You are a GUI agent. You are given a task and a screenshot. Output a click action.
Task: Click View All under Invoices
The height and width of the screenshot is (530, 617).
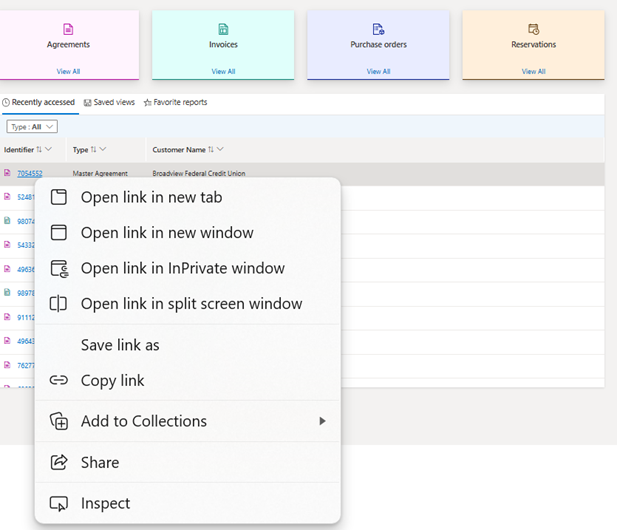point(223,71)
